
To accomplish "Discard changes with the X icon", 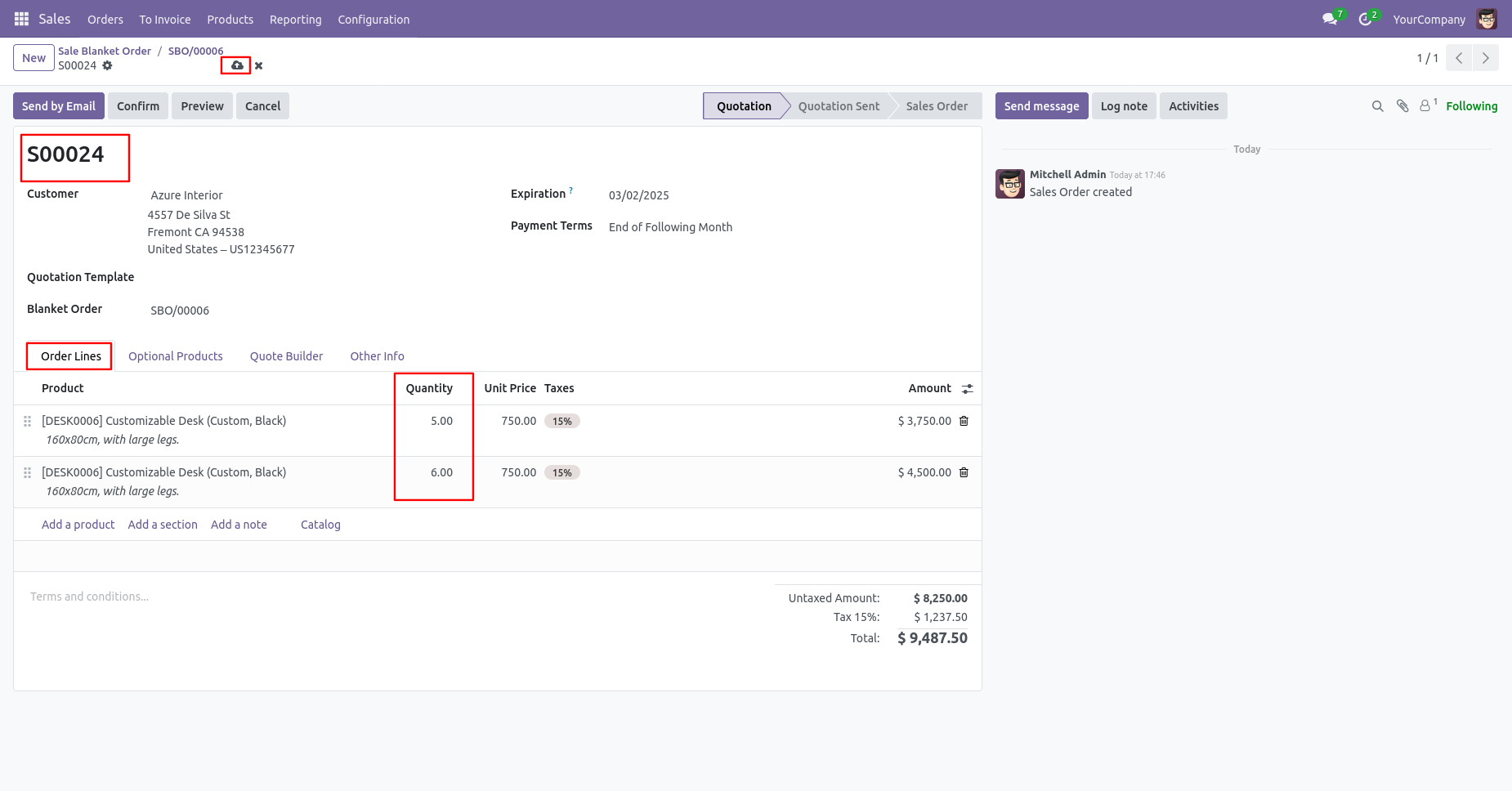I will coord(258,65).
